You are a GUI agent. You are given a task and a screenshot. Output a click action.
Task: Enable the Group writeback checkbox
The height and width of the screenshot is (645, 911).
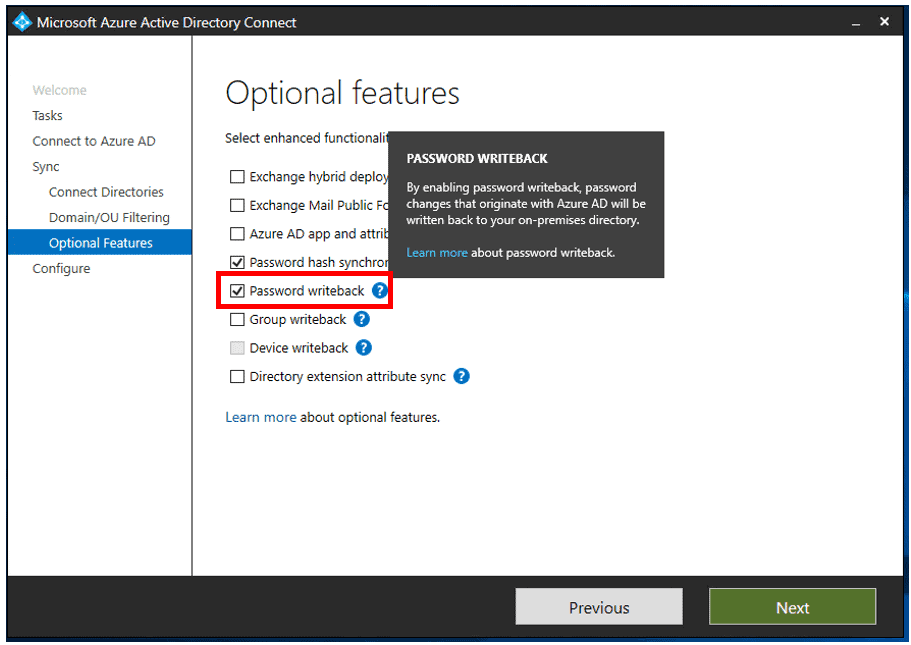click(237, 319)
